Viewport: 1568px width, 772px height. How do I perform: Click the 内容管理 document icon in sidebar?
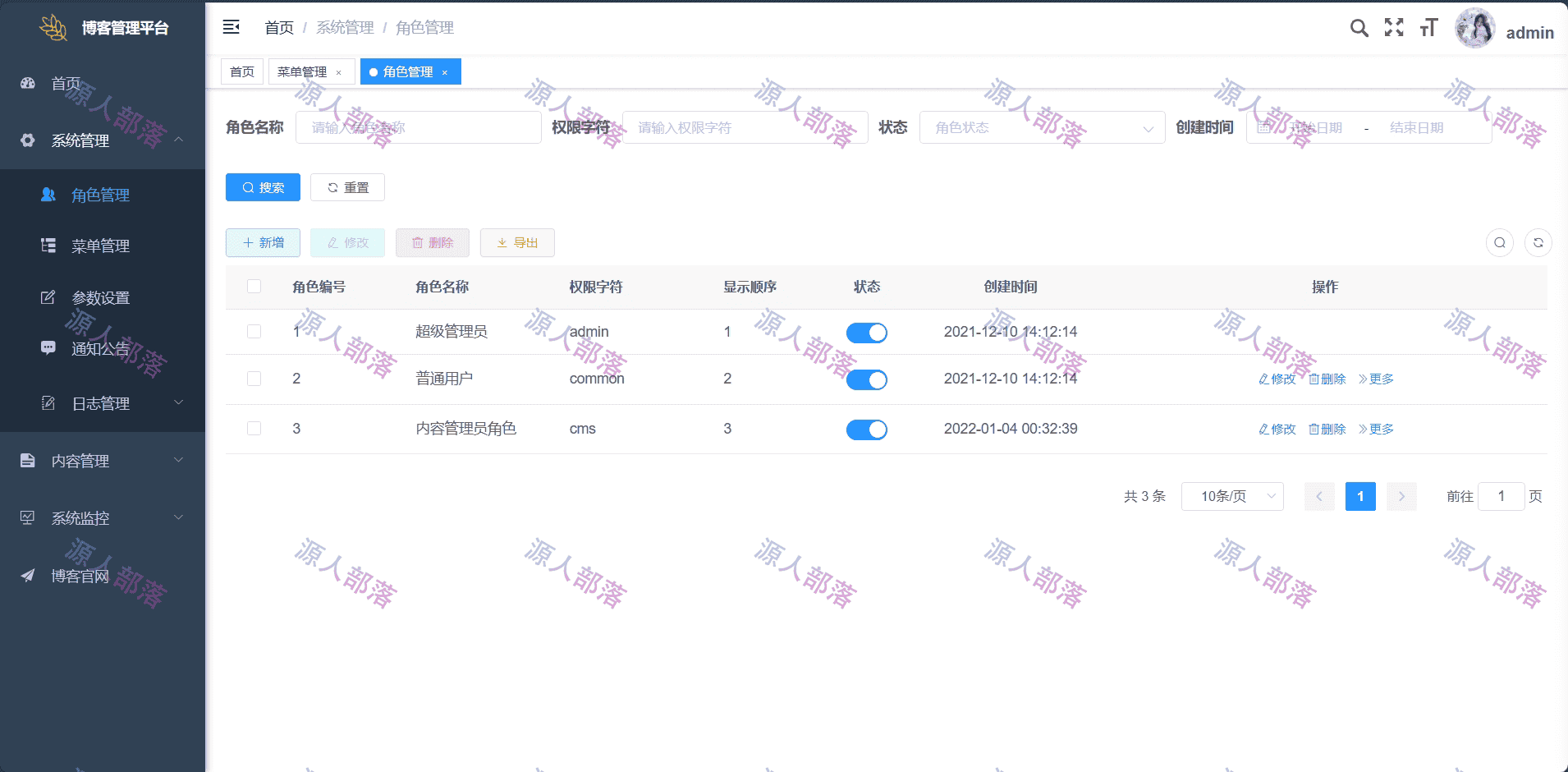pos(28,461)
